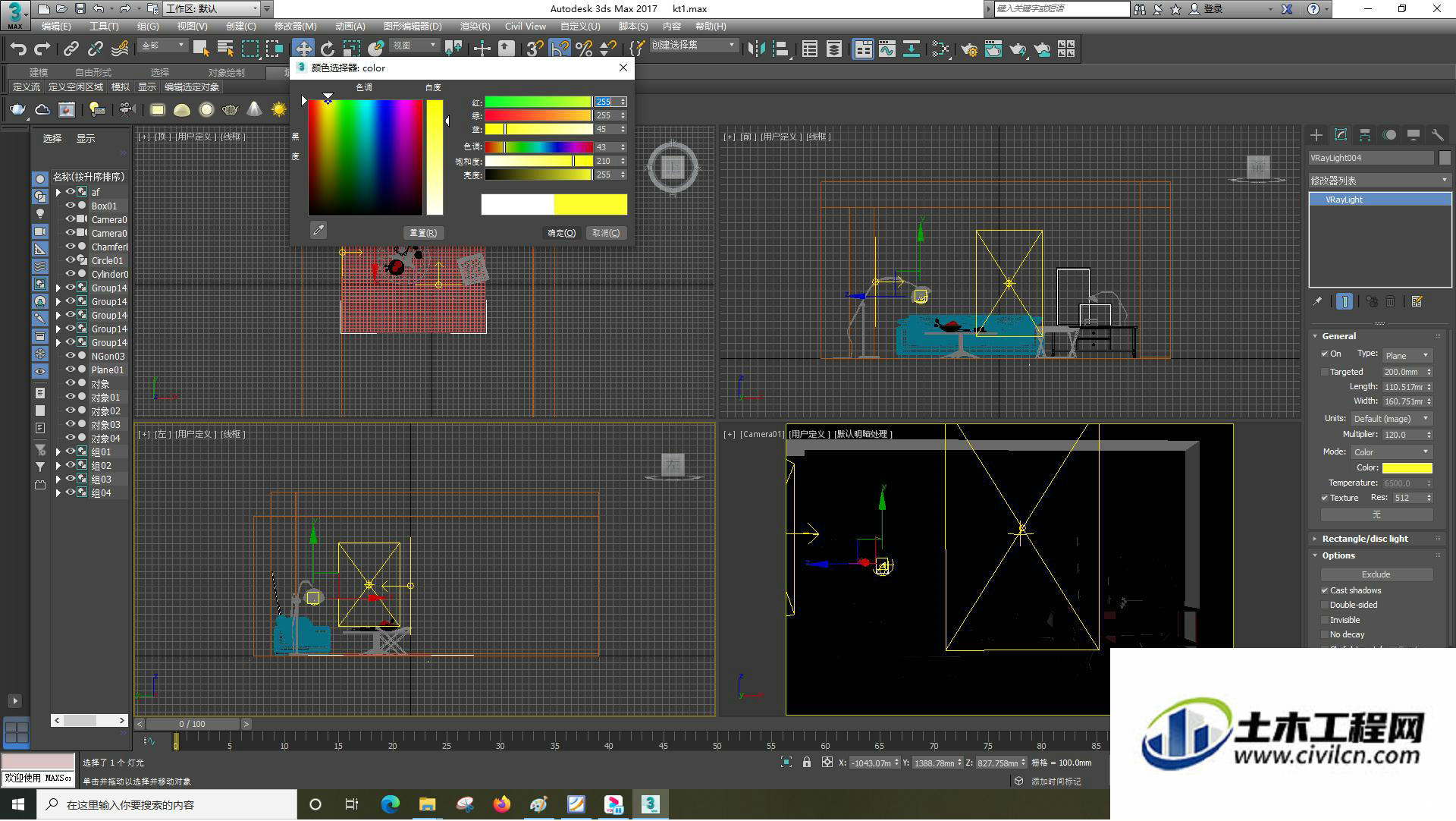Open the Create tab (plus) in command panel
This screenshot has width=1456, height=821.
point(1316,135)
